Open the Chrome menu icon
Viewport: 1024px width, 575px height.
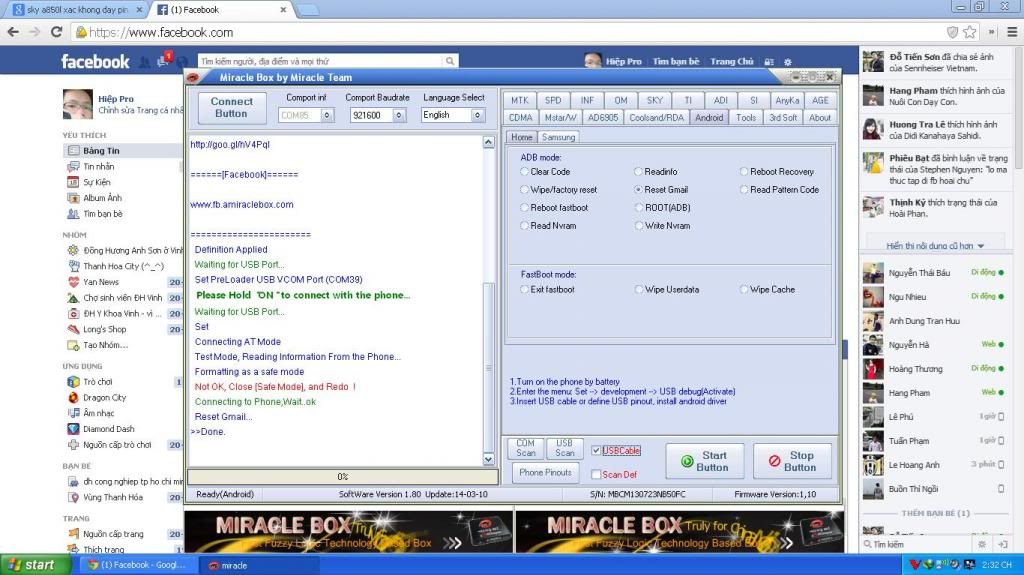(x=1012, y=32)
